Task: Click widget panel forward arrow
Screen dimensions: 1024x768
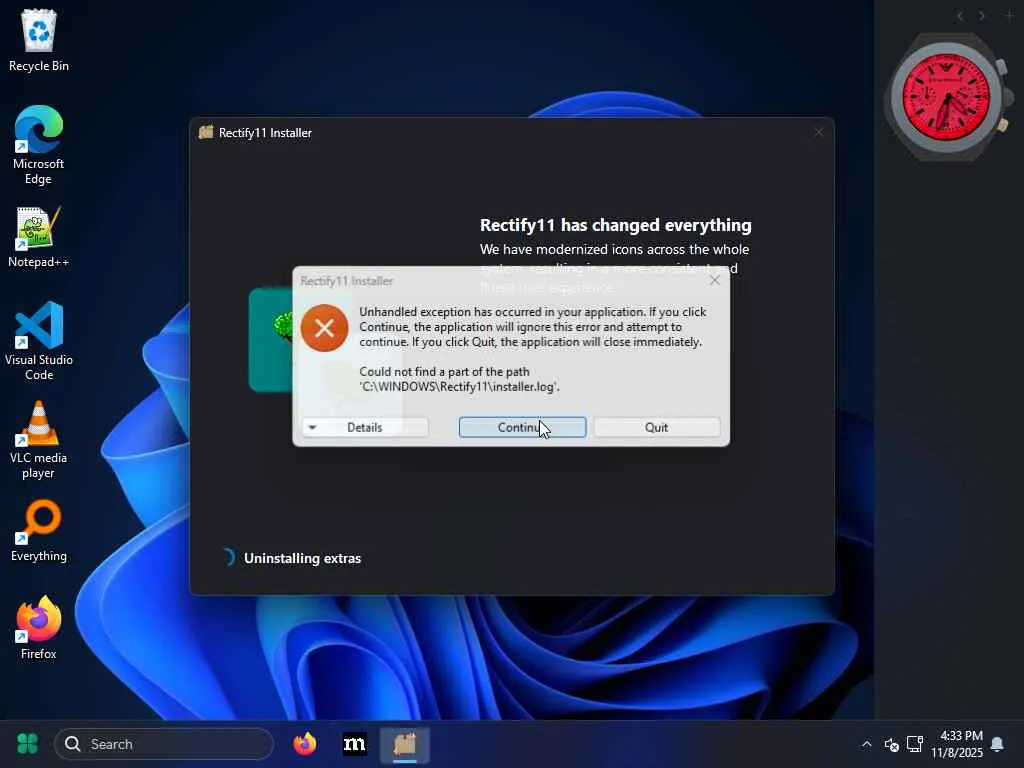Action: [982, 16]
